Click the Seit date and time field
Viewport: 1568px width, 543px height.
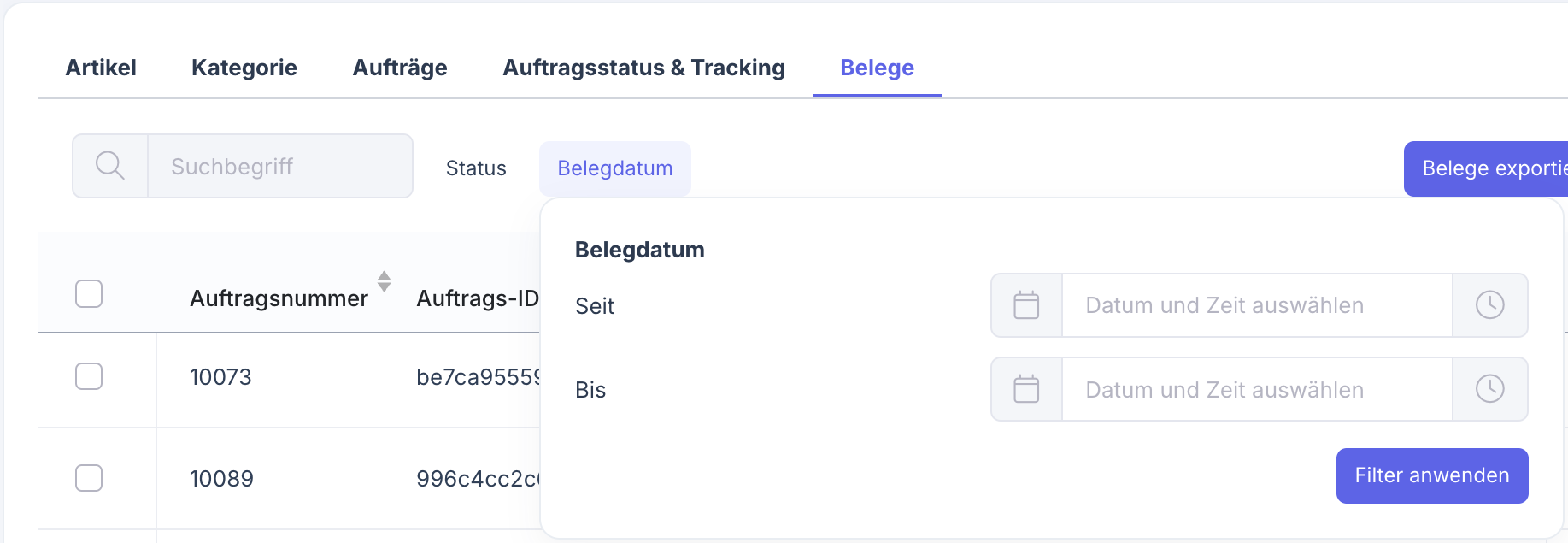click(1256, 305)
